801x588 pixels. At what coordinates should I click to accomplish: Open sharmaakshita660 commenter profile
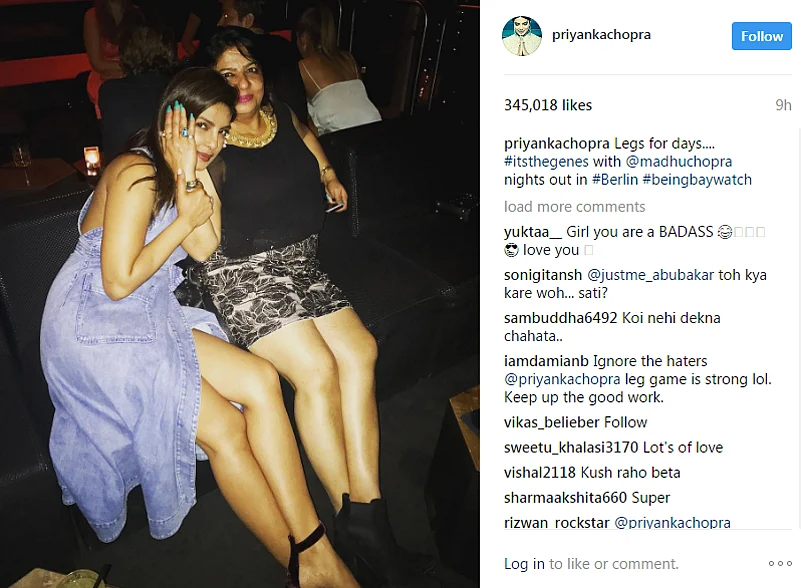566,498
